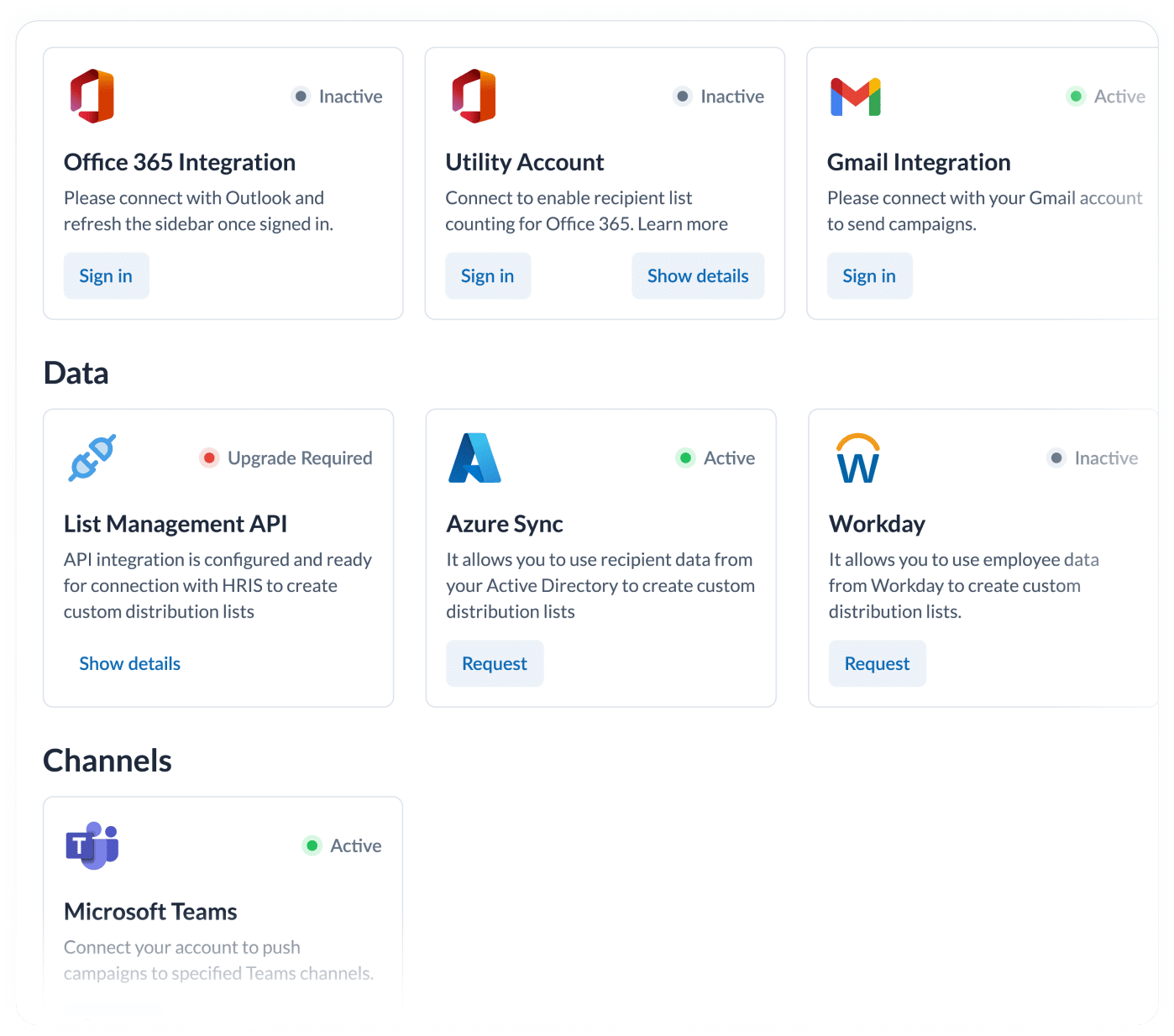Sign in to Gmail Integration

tap(869, 275)
